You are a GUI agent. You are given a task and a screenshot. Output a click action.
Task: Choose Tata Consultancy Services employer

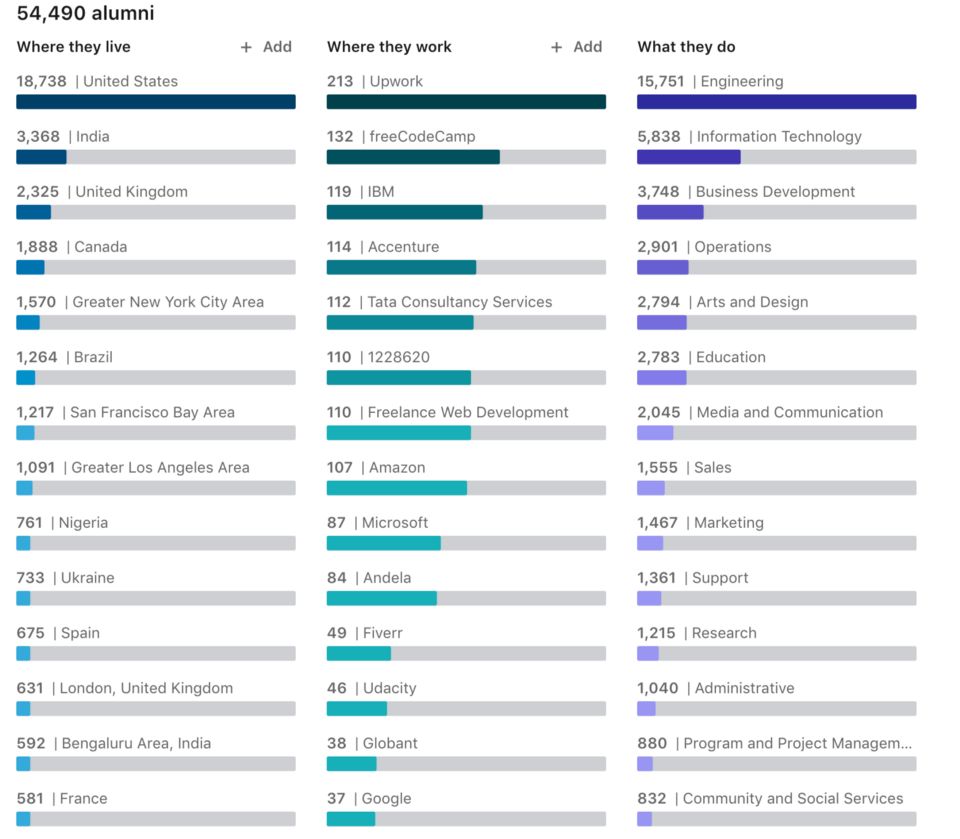(465, 321)
